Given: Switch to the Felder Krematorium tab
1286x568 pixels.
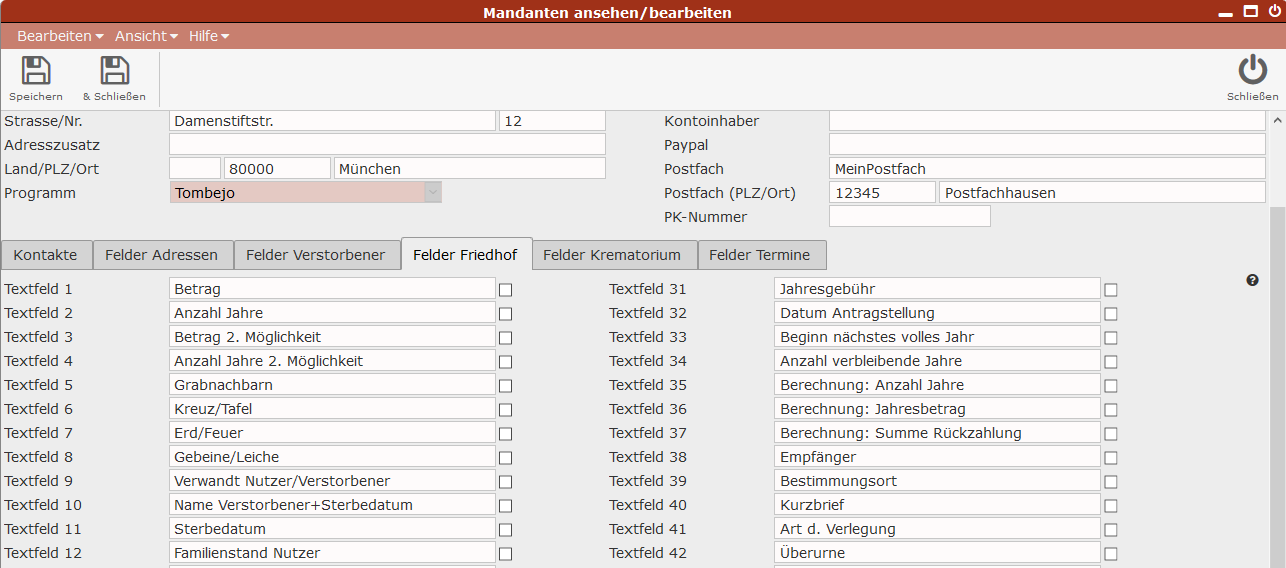Looking at the screenshot, I should (x=612, y=255).
